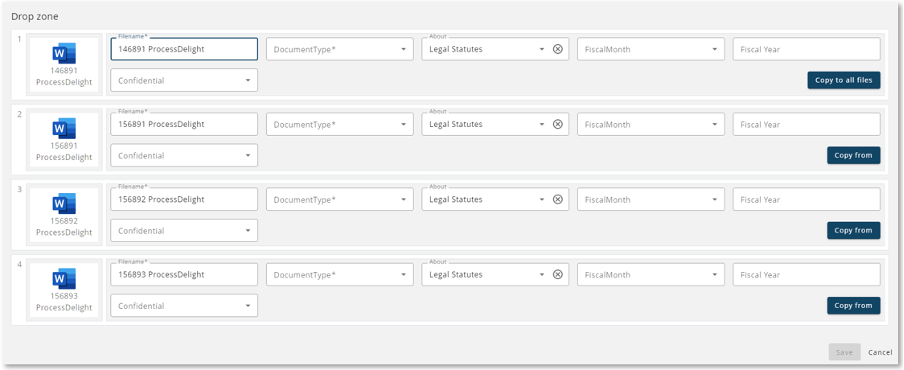Expand the FiscalMonth dropdown in row 2
Screen dimensions: 904x370
(651, 124)
